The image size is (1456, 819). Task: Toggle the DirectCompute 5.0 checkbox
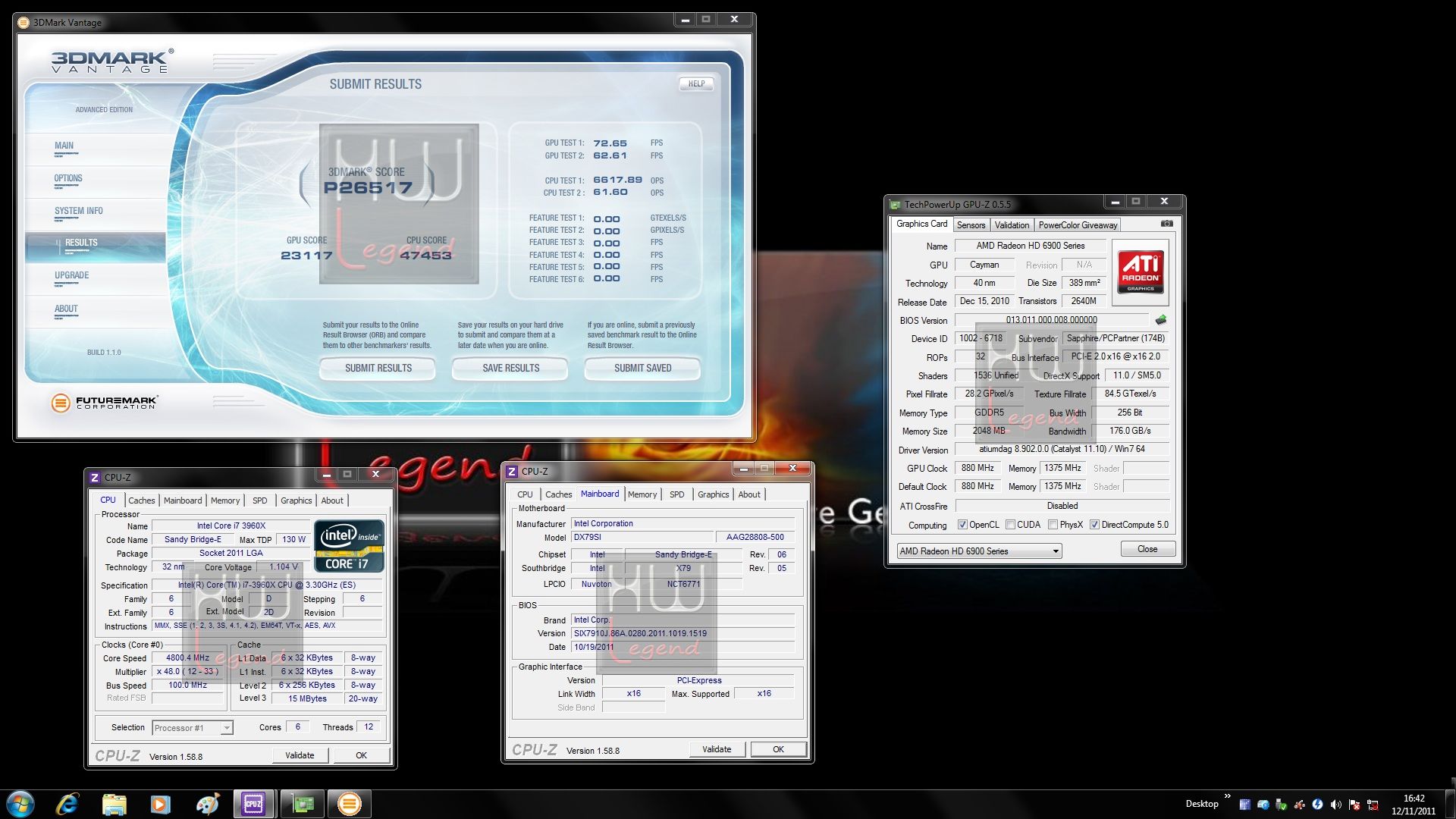(x=1094, y=525)
